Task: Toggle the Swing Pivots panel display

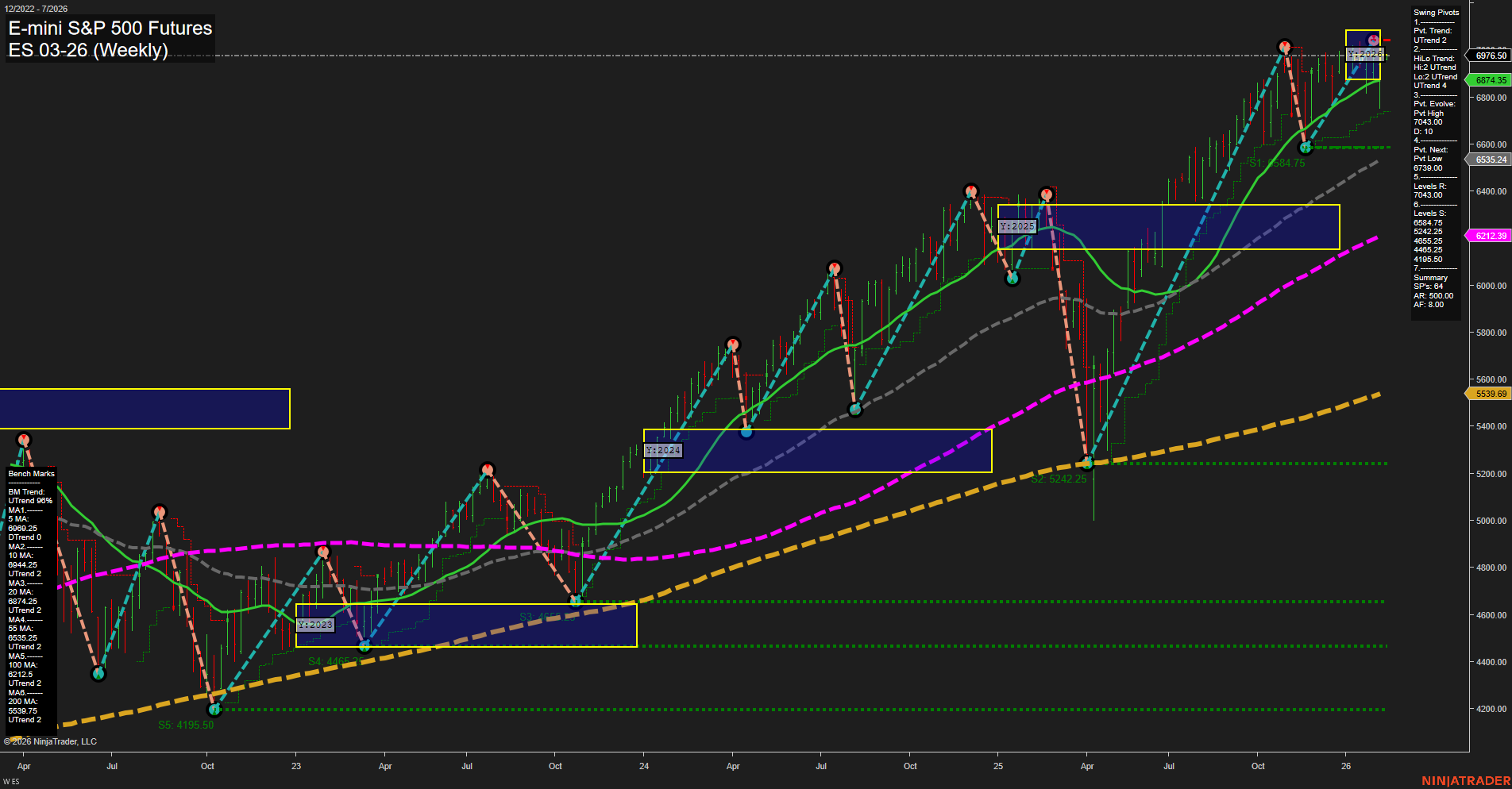Action: [x=1435, y=12]
